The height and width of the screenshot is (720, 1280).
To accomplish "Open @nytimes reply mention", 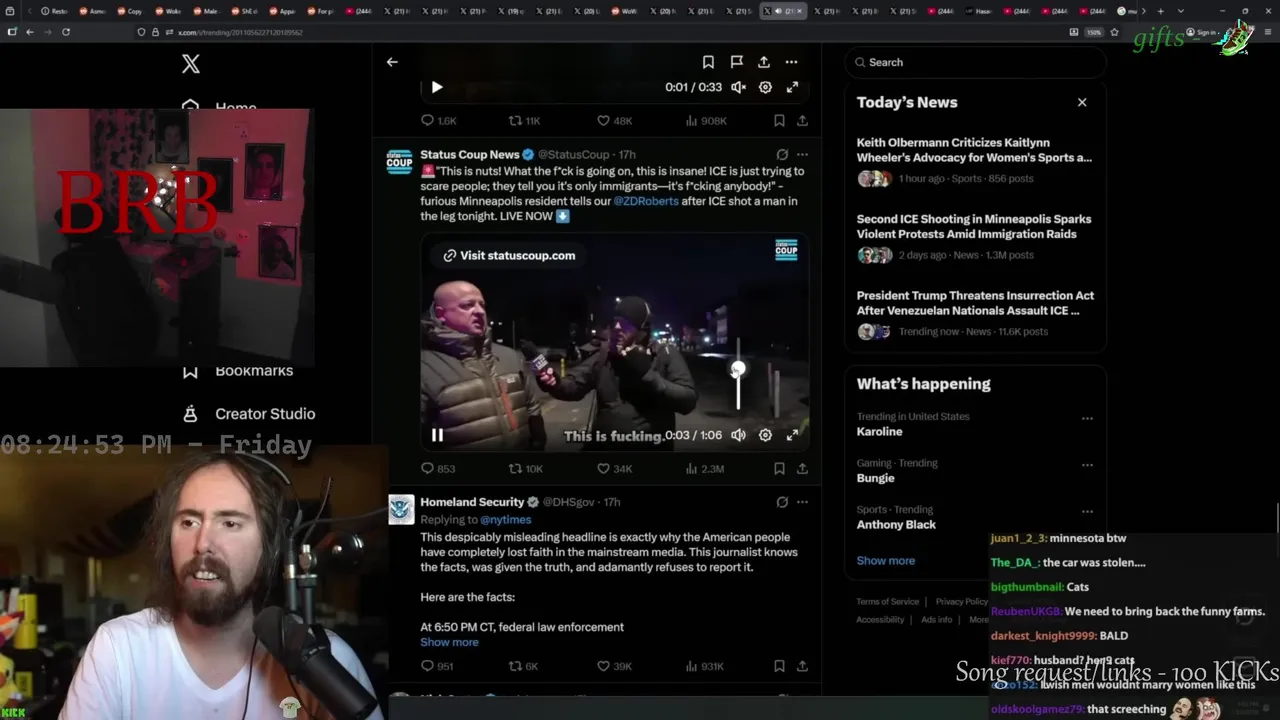I will click(x=505, y=520).
